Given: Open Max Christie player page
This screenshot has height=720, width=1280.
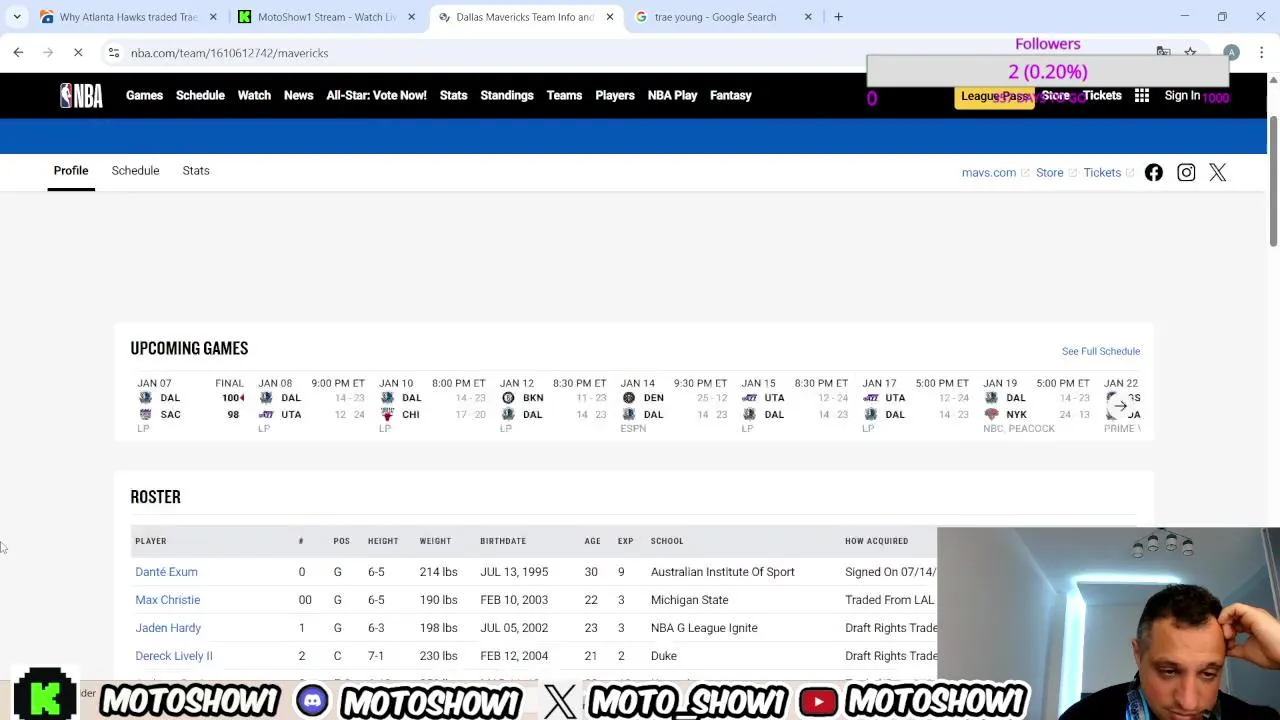Looking at the screenshot, I should pos(168,600).
